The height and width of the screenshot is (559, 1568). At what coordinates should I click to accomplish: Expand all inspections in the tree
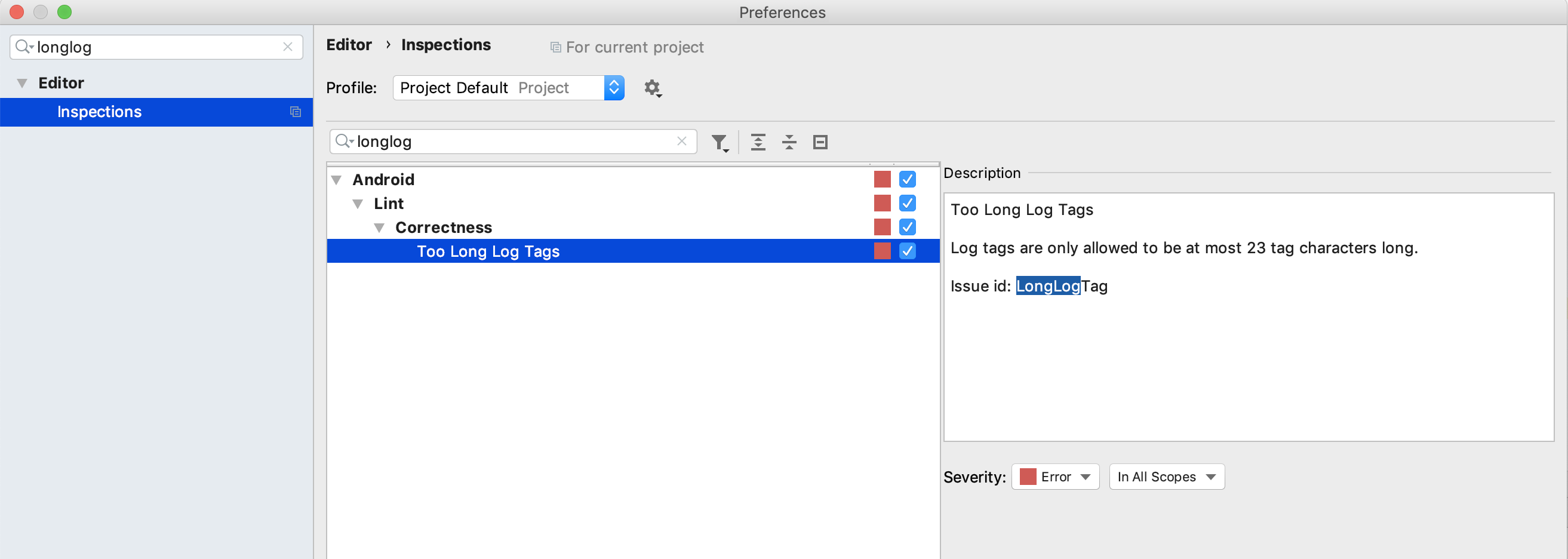point(758,142)
